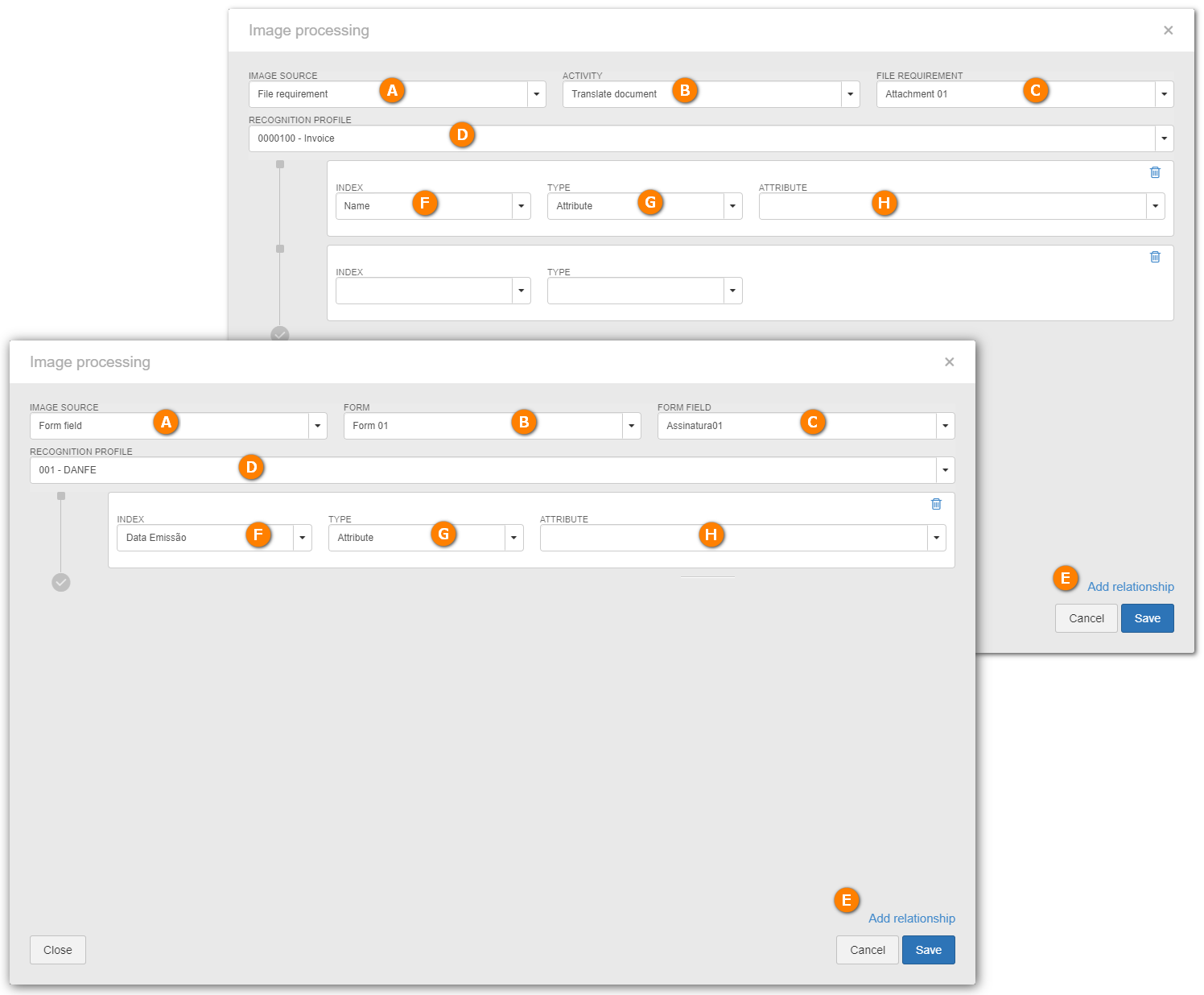Open the empty Type dropdown in back dialog
1204x995 pixels.
point(732,291)
